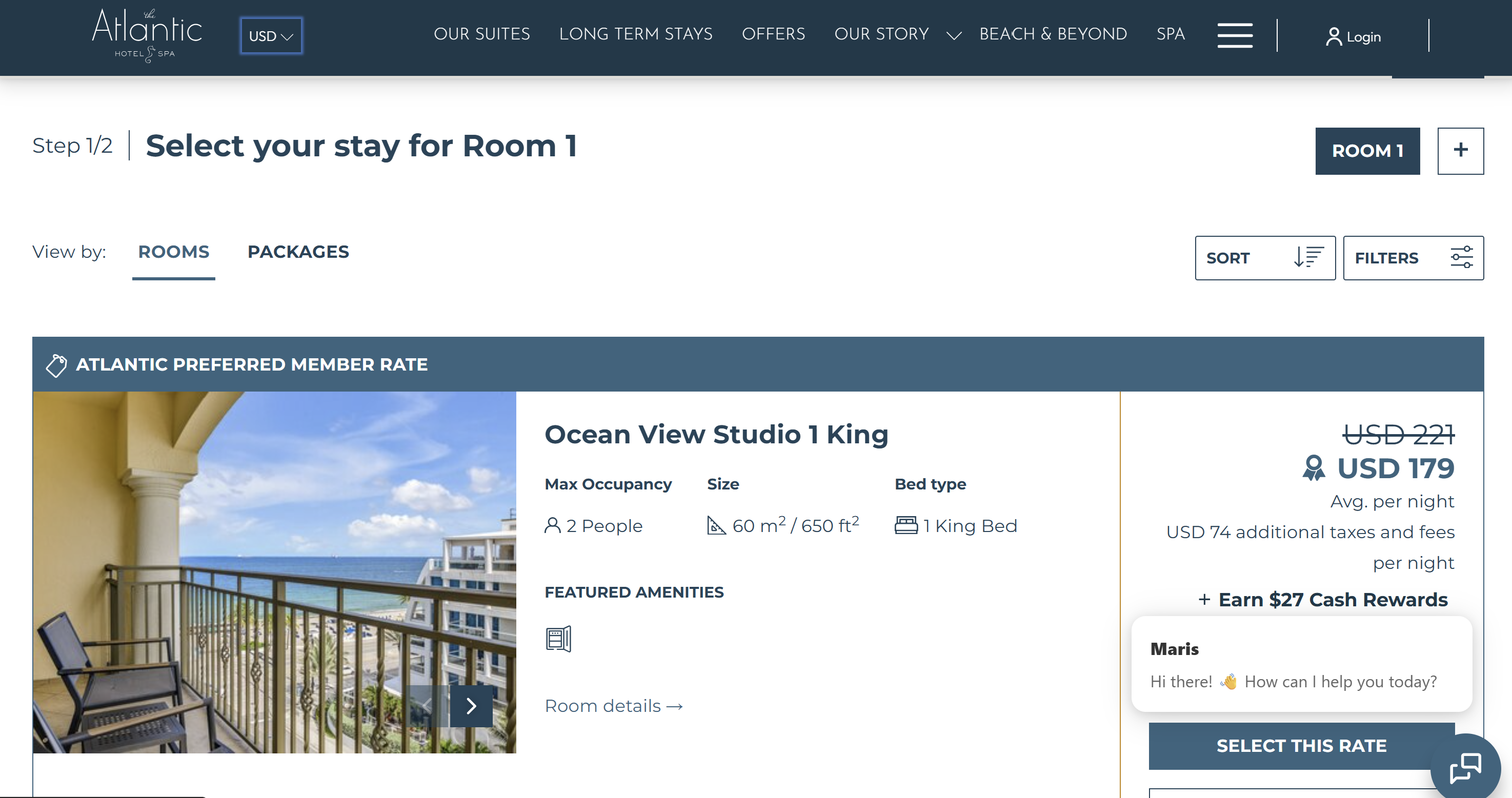The width and height of the screenshot is (1512, 798).
Task: Open the Sort options
Action: pyautogui.click(x=1265, y=258)
